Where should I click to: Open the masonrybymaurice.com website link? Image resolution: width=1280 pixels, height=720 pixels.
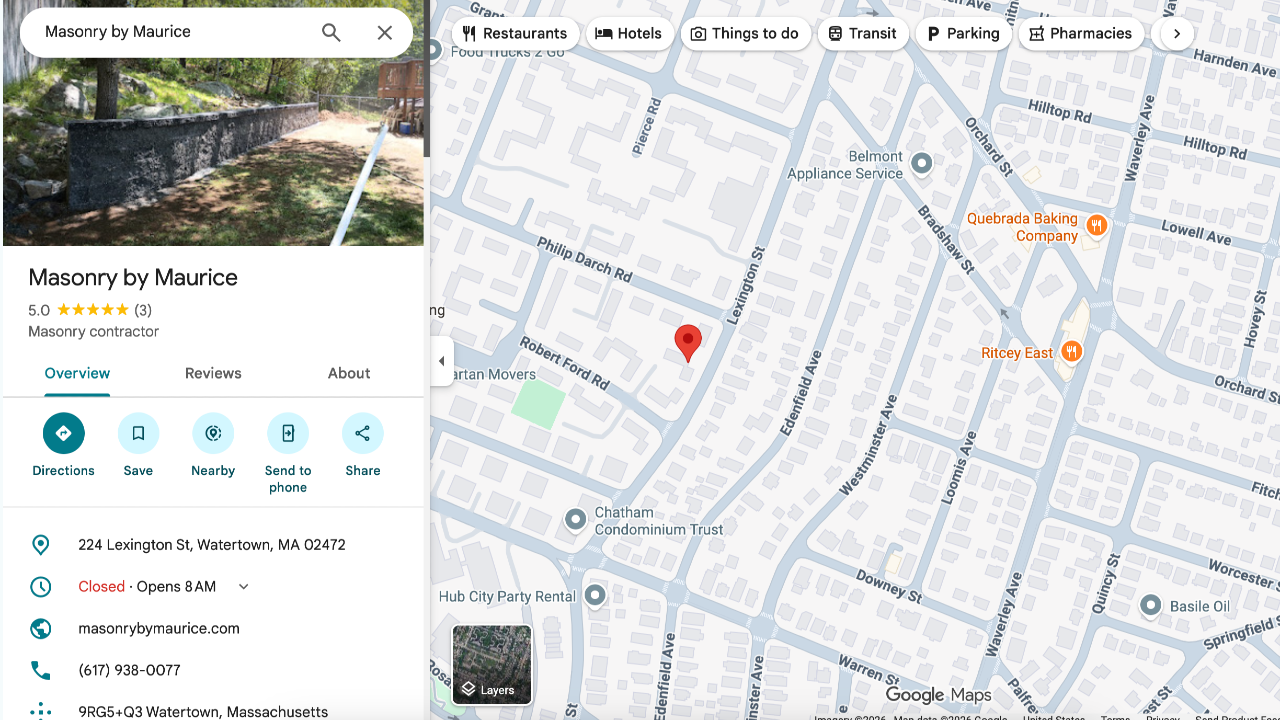click(159, 629)
